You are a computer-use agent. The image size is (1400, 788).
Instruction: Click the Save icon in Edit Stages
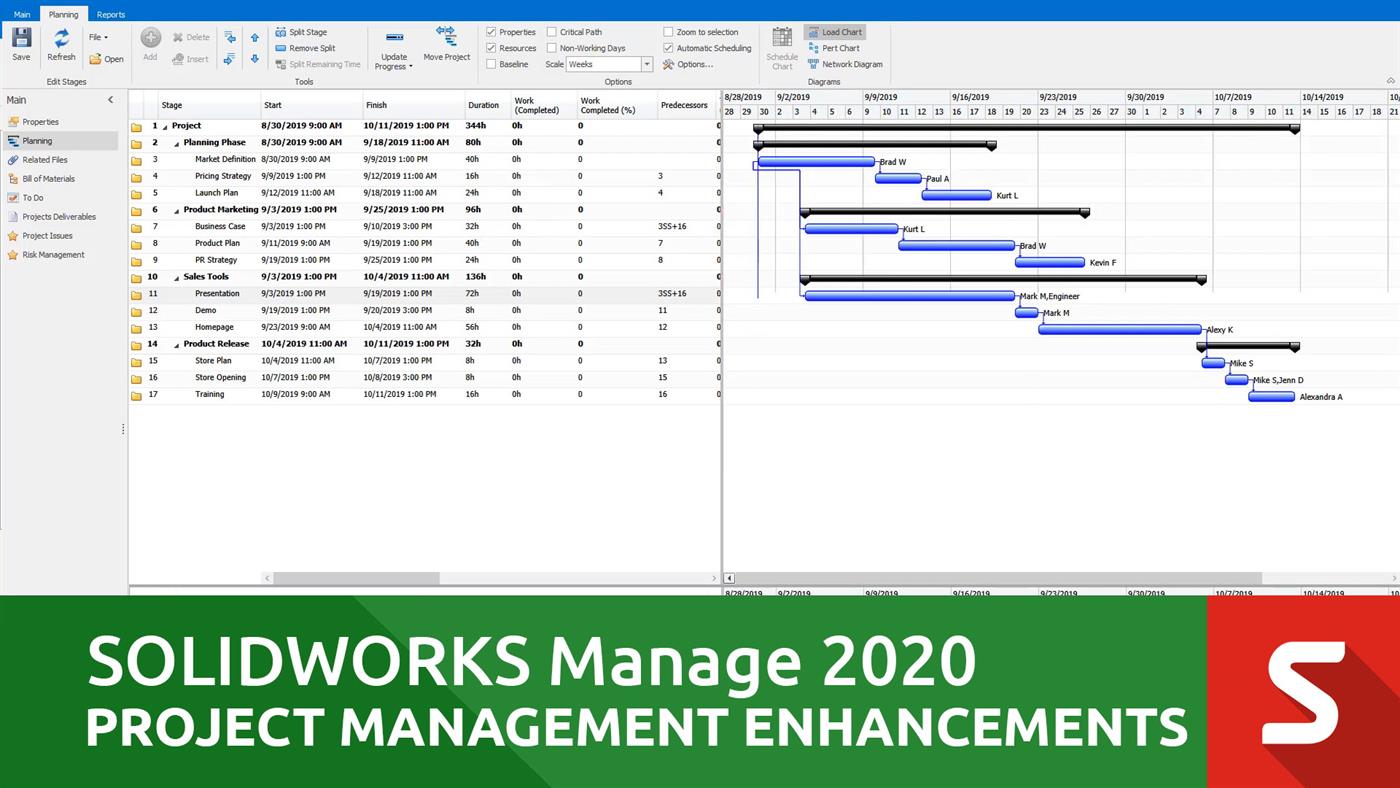click(20, 38)
